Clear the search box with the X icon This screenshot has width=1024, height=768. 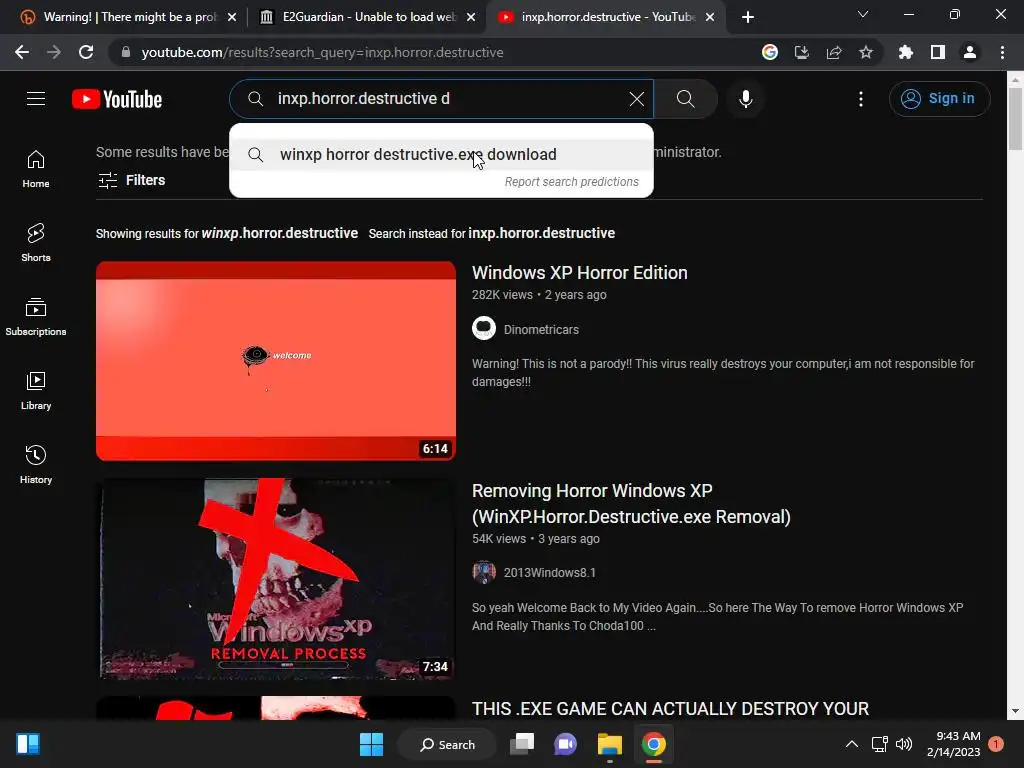pyautogui.click(x=636, y=99)
